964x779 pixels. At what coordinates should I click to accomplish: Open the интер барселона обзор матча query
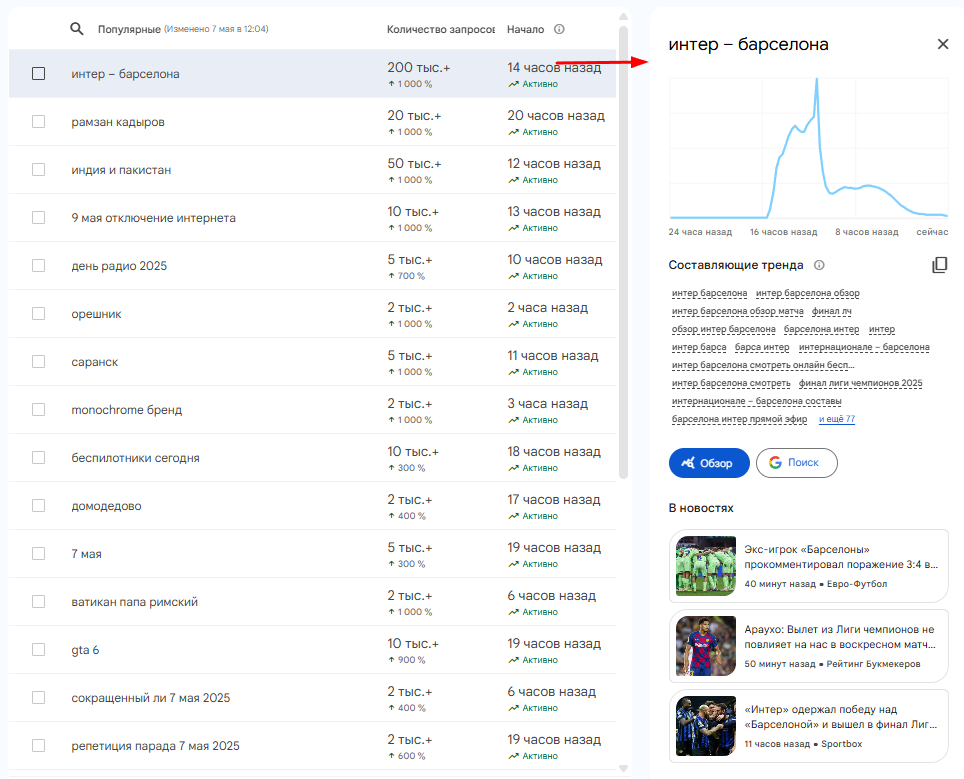pos(738,312)
